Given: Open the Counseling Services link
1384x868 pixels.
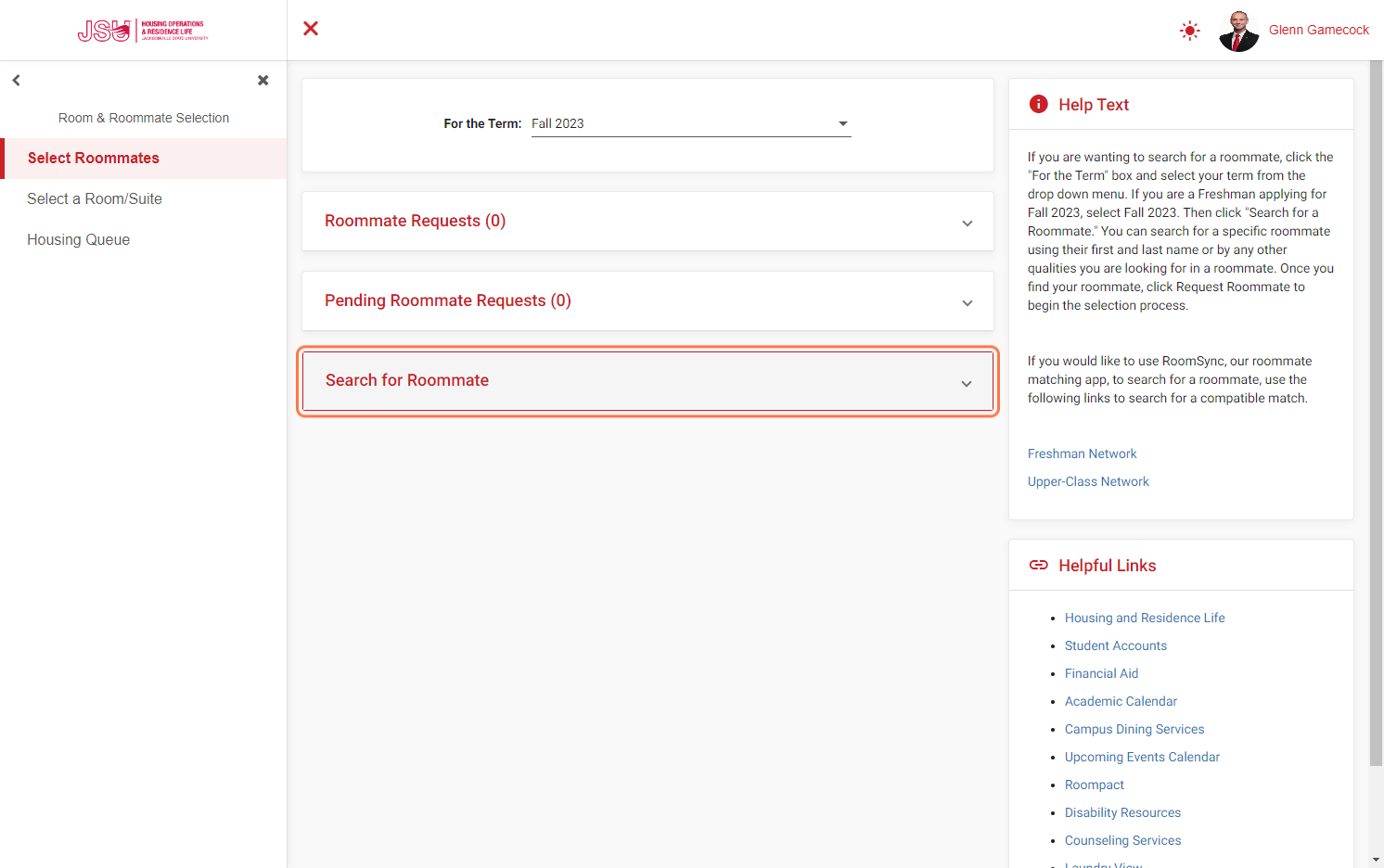Looking at the screenshot, I should 1122,840.
